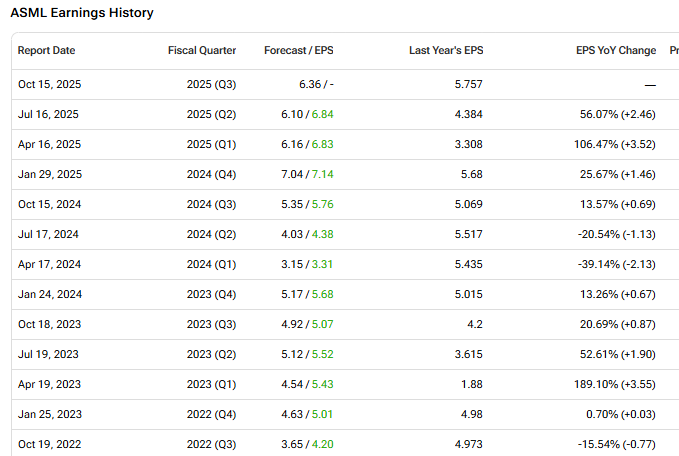Screen dimensions: 679x456
Task: Click the 106.47% (+3.52) YoY change value
Action: point(613,145)
